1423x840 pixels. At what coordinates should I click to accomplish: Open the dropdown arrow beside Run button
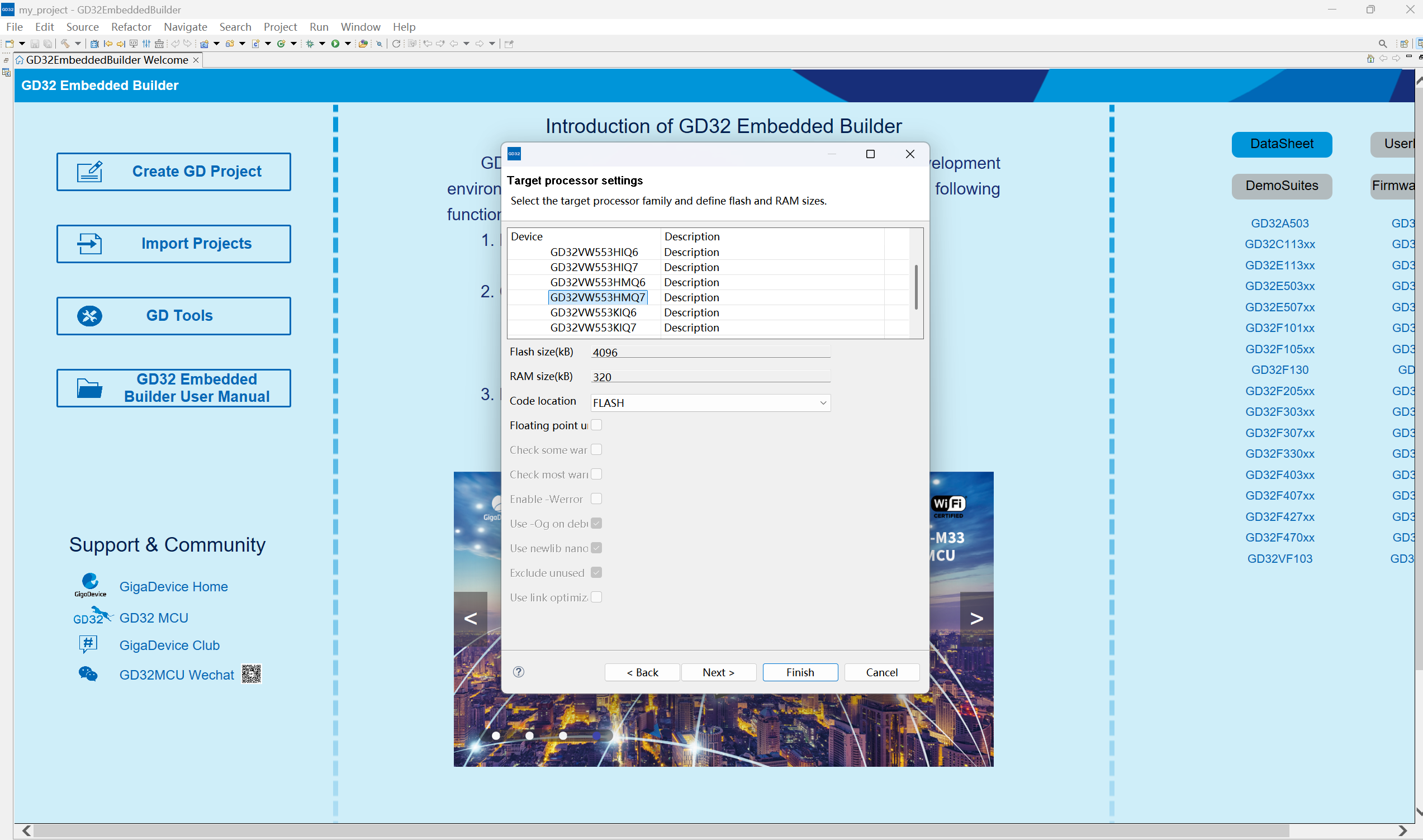(348, 44)
